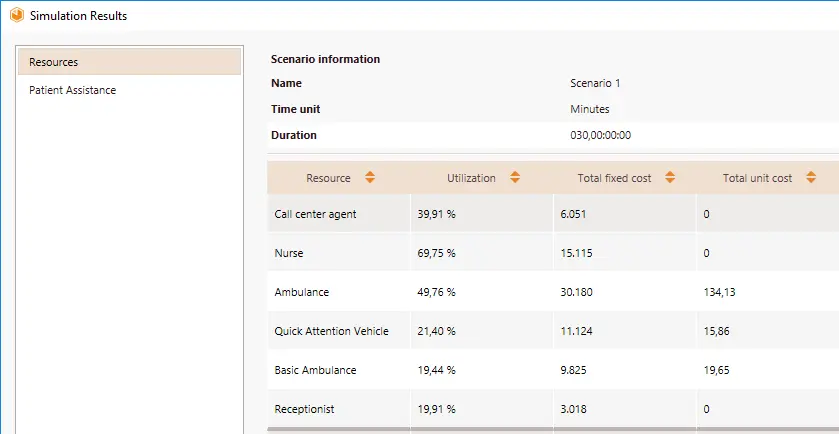Click the Scenario information heading
The width and height of the screenshot is (839, 434).
pyautogui.click(x=325, y=59)
